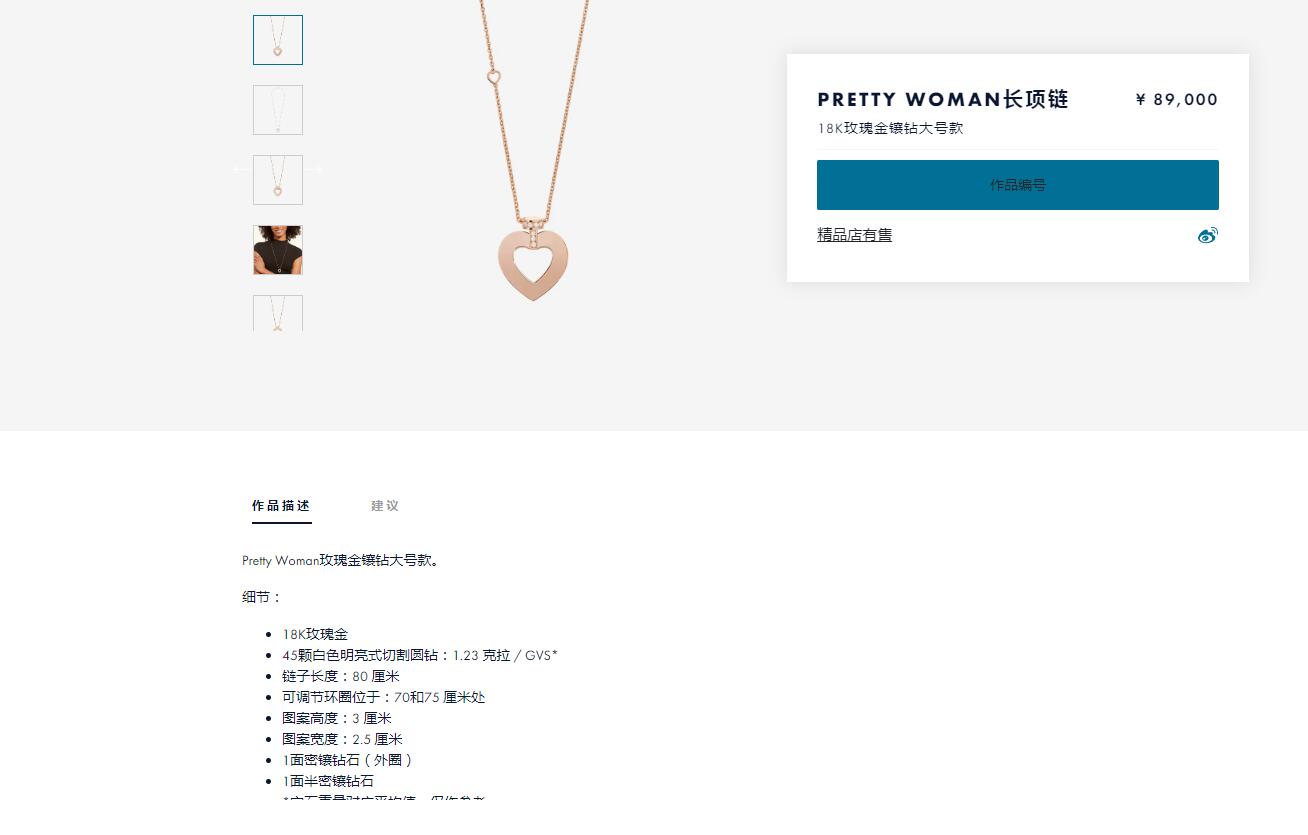Open the second thumbnail showing the full chain
Image resolution: width=1308 pixels, height=835 pixels.
(x=278, y=110)
